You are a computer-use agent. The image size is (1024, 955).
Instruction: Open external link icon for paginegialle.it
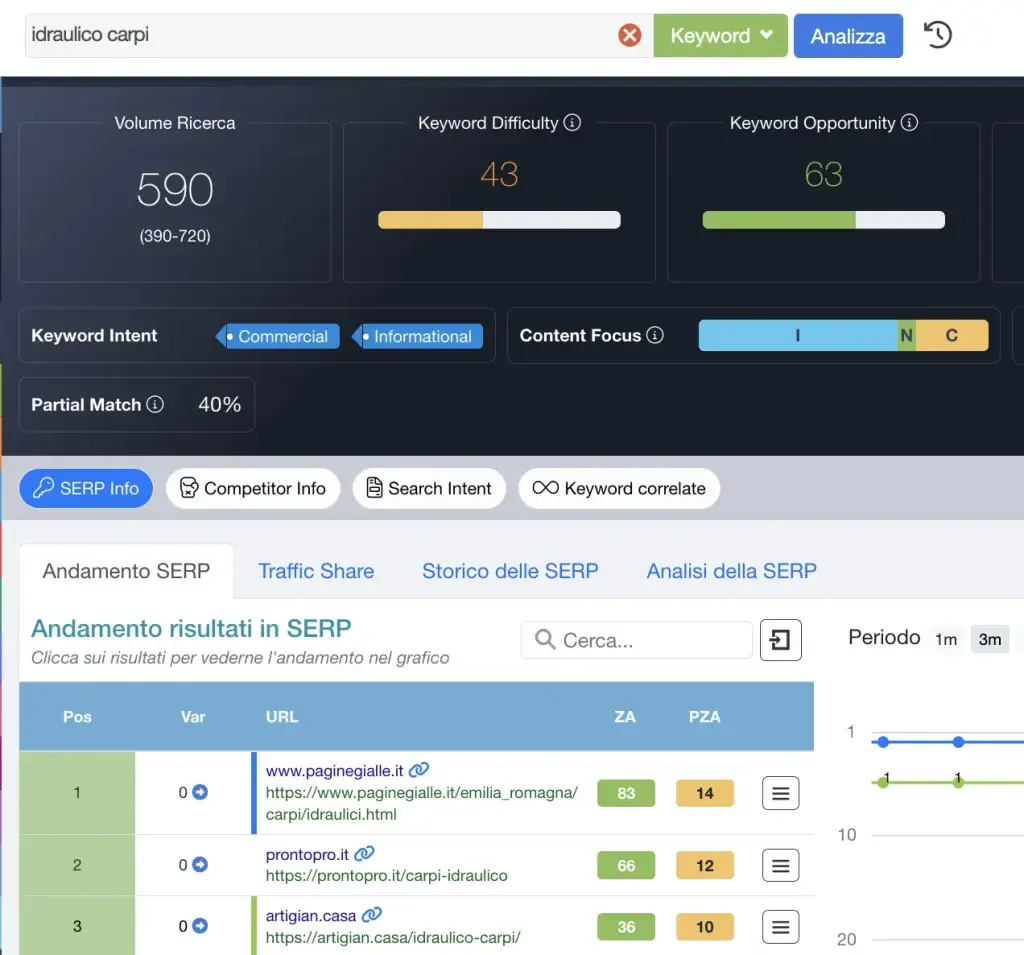[419, 770]
